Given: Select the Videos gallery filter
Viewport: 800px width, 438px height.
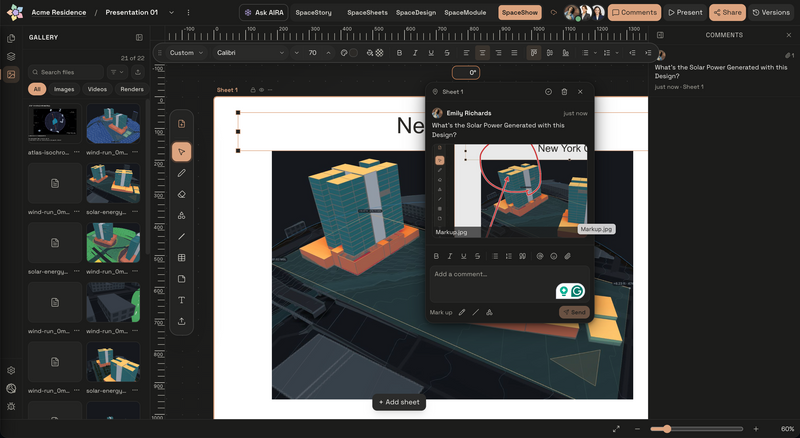Looking at the screenshot, I should [97, 89].
